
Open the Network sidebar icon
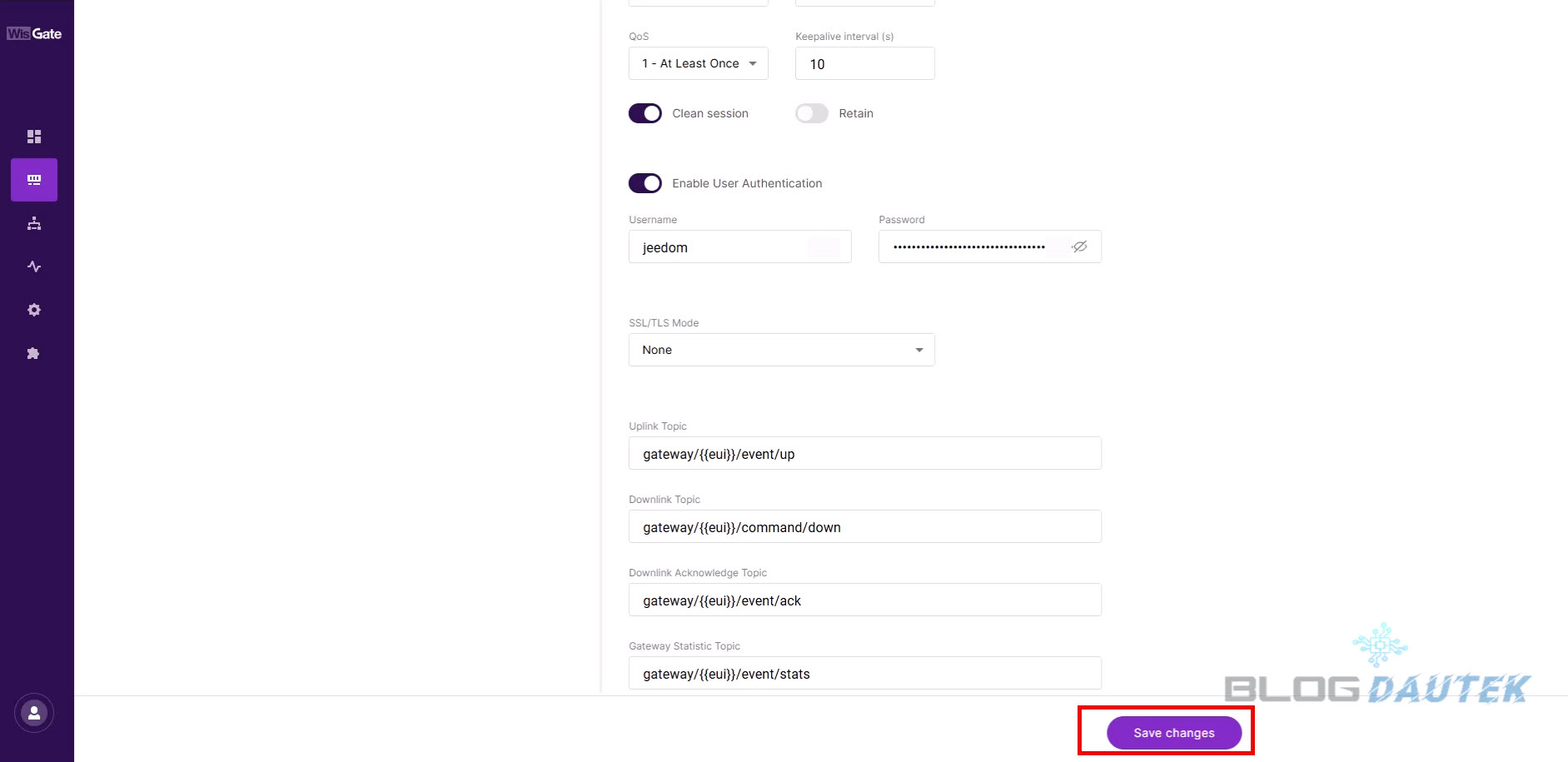point(34,223)
